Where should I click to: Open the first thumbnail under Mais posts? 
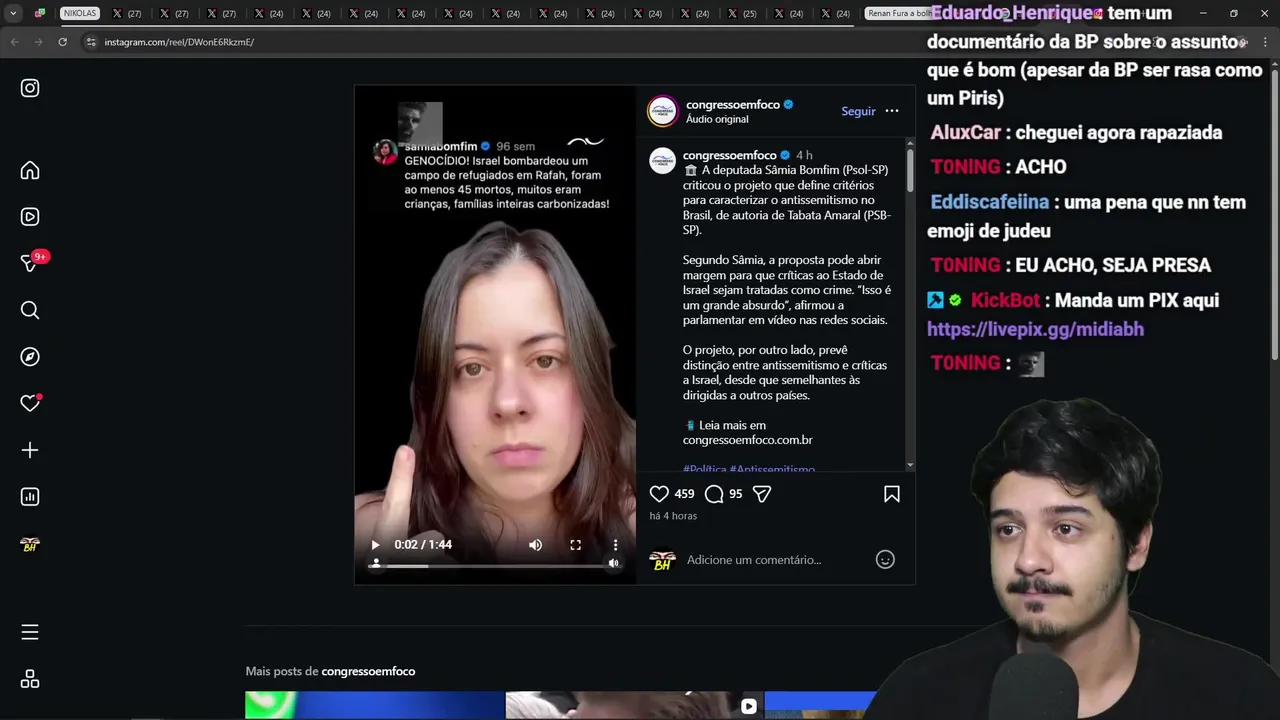[375, 705]
